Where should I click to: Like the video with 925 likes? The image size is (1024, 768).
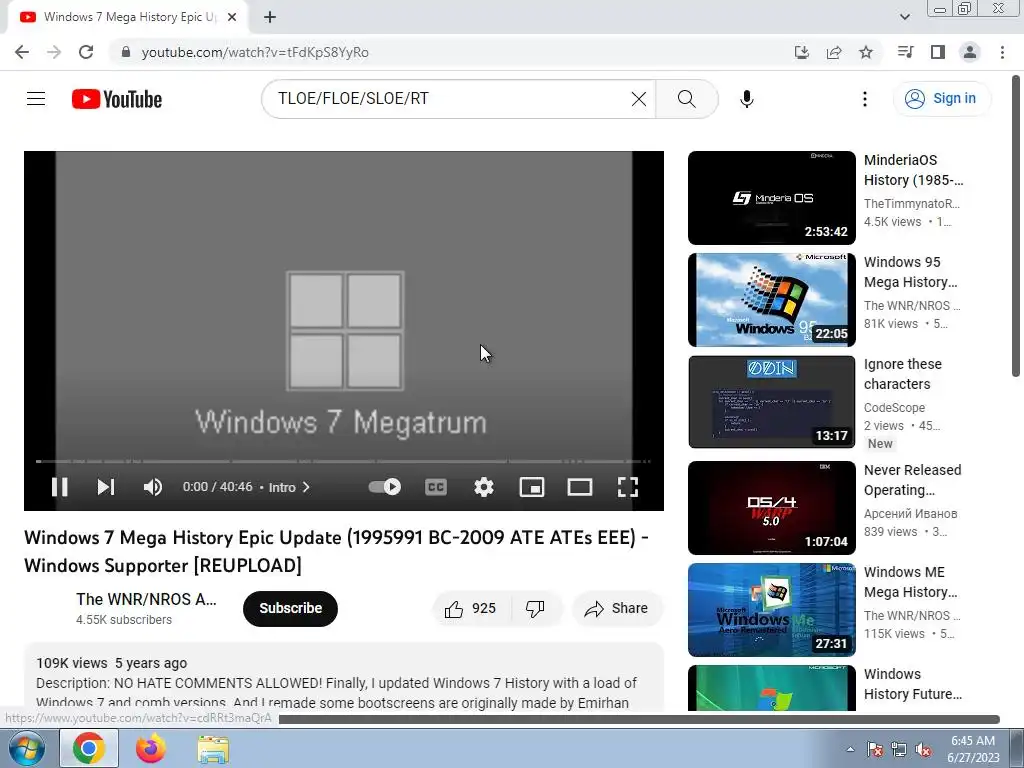(x=471, y=609)
